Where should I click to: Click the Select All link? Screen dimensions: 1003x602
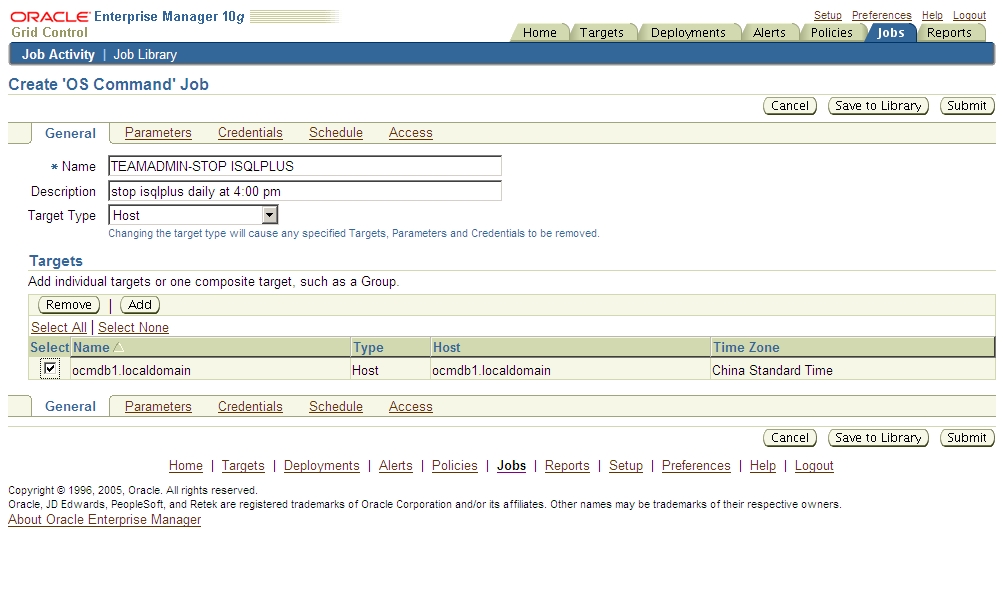59,327
